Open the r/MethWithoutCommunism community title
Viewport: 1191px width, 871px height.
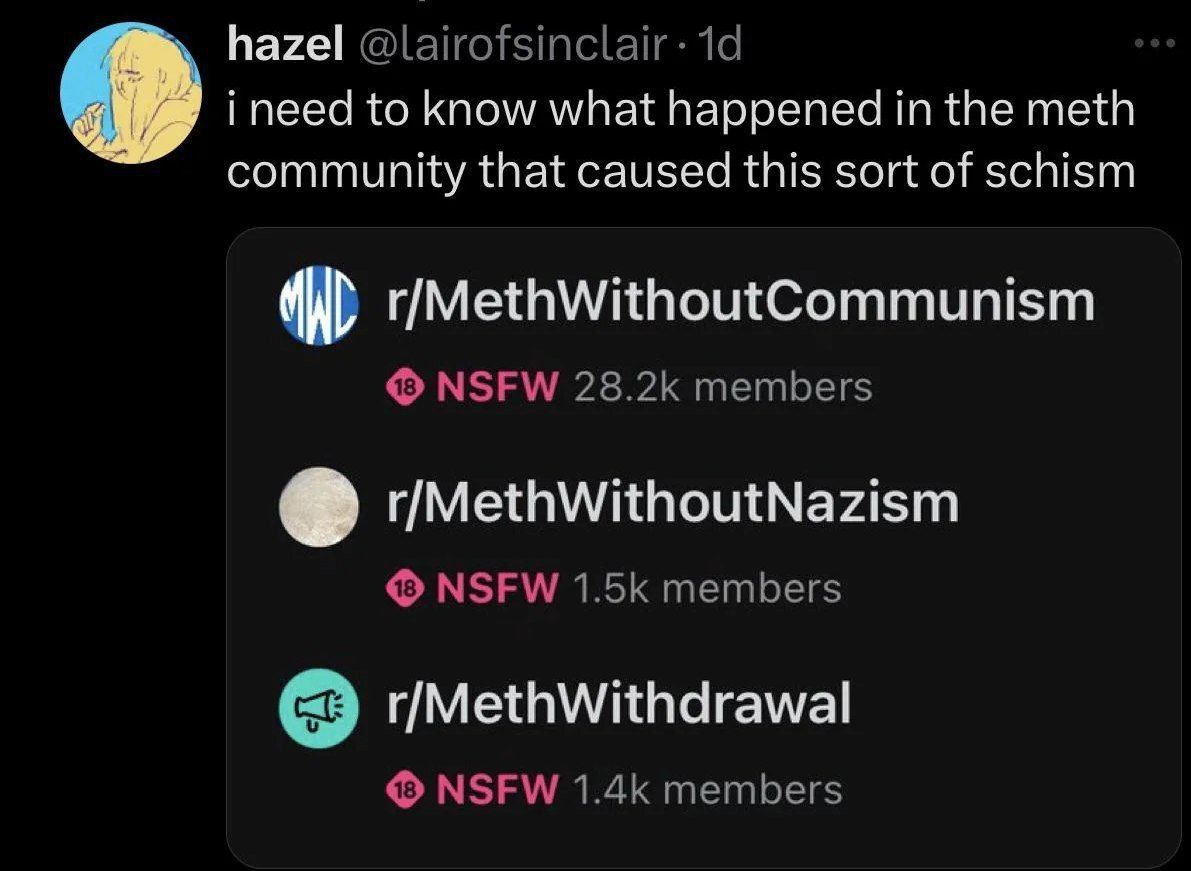[739, 302]
